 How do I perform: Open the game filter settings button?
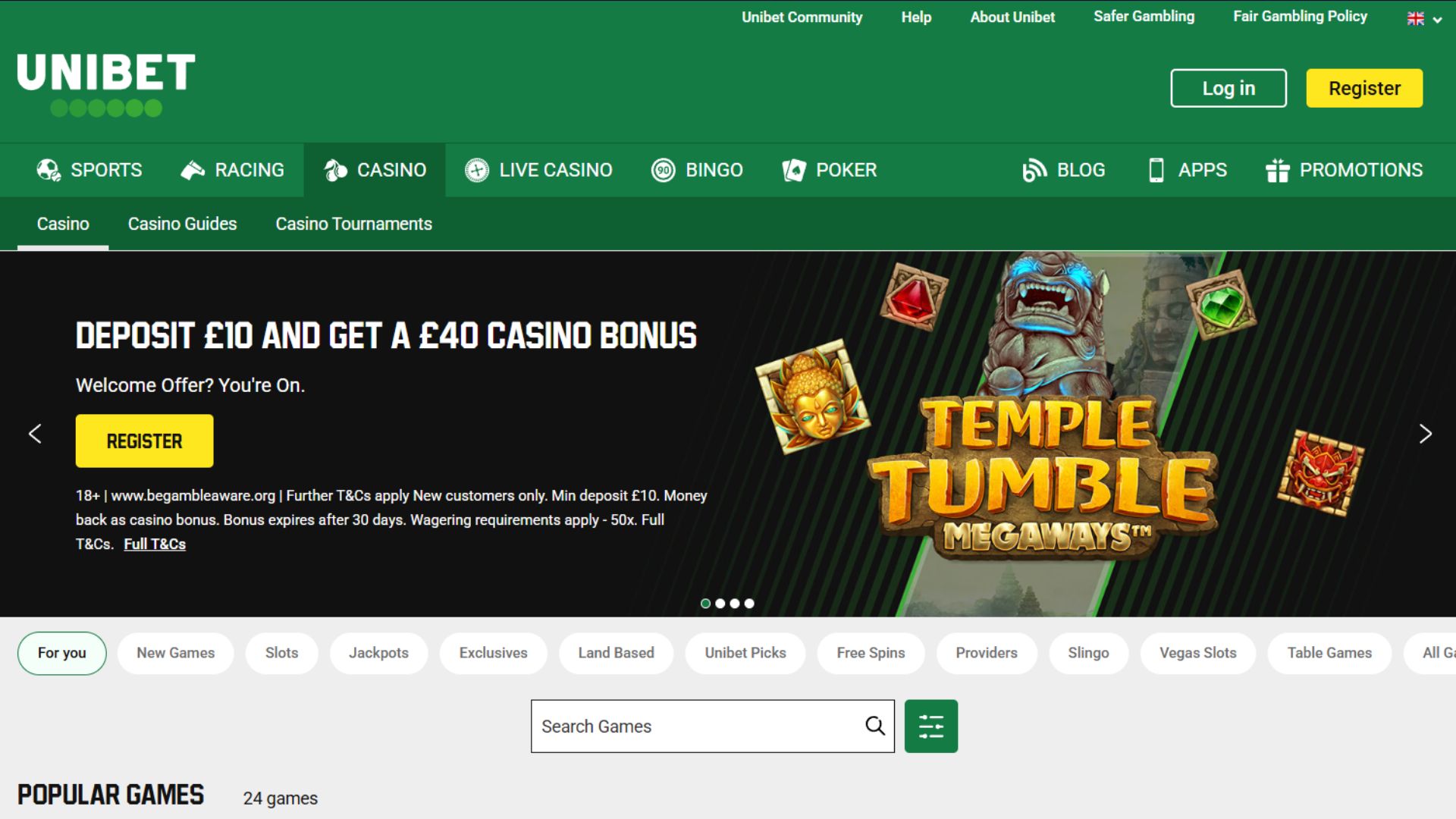click(931, 726)
